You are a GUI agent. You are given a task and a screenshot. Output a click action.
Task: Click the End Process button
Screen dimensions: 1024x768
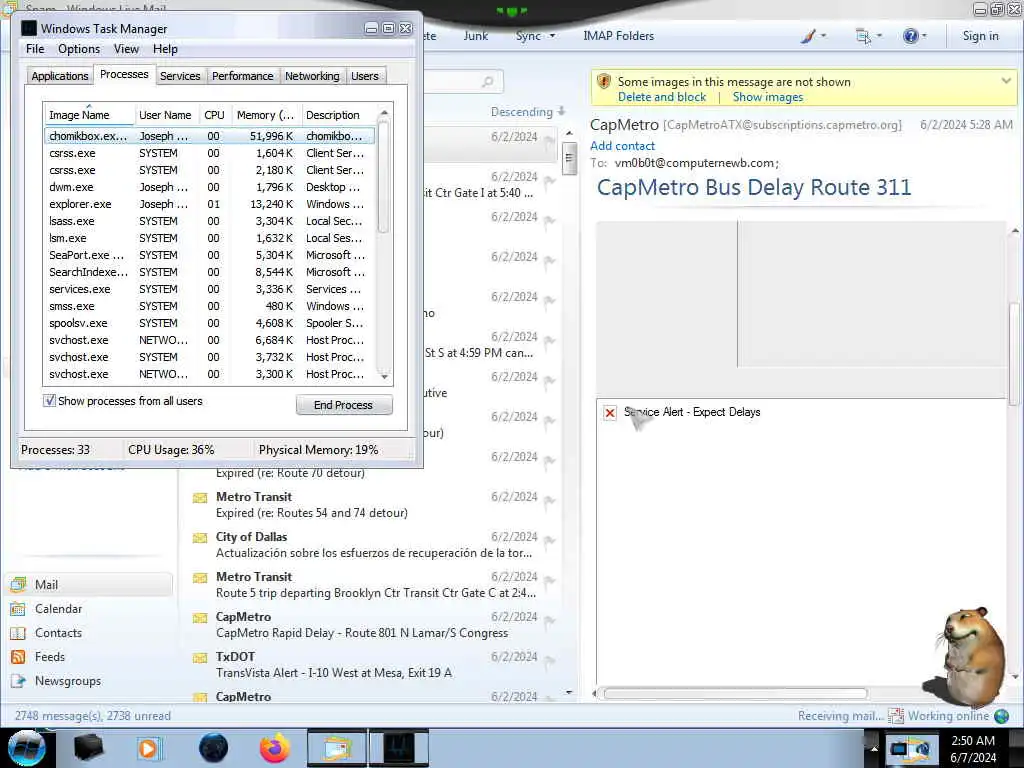pyautogui.click(x=344, y=405)
